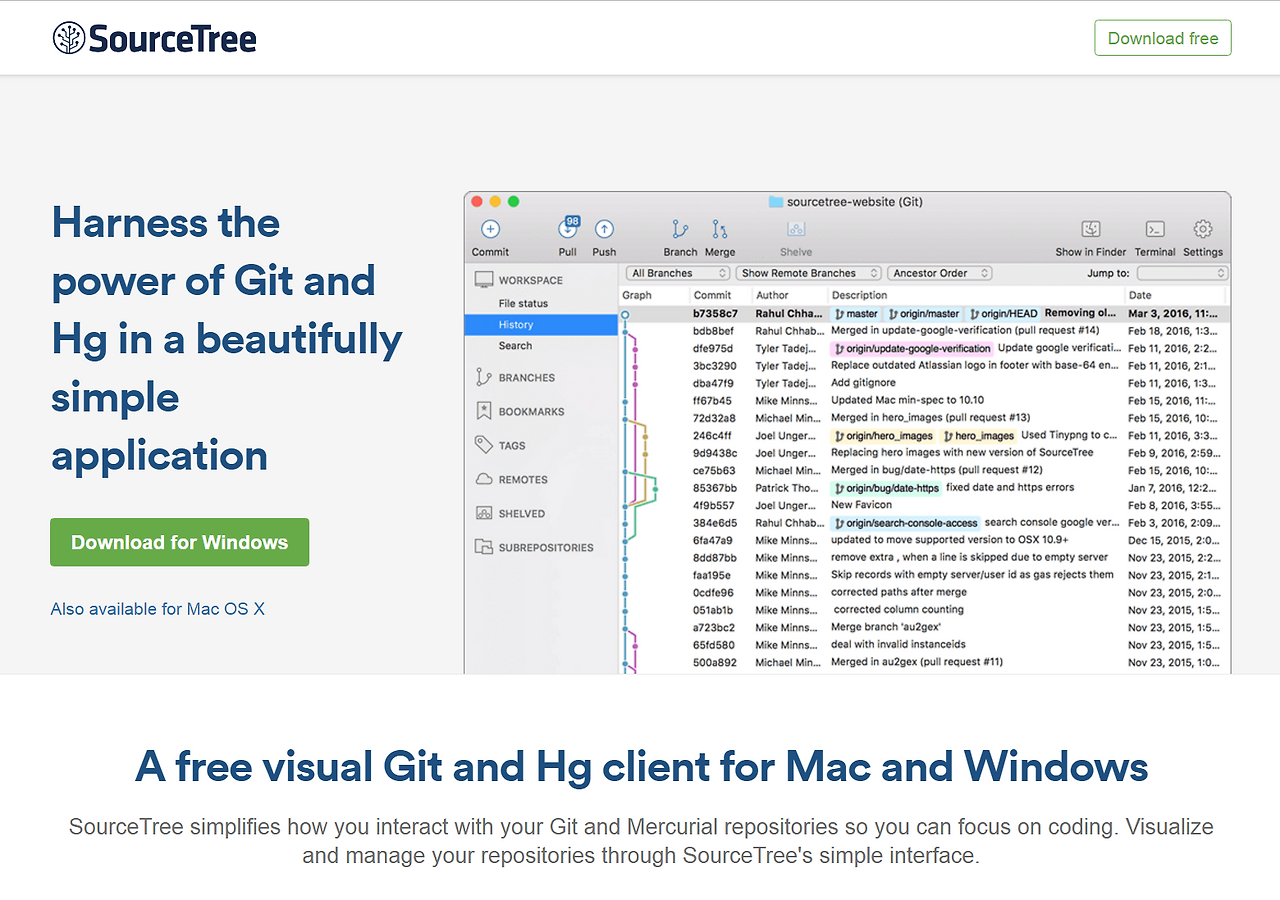The width and height of the screenshot is (1280, 900).
Task: Click the folder icon beside sourcetree-website title
Action: pyautogui.click(x=775, y=202)
